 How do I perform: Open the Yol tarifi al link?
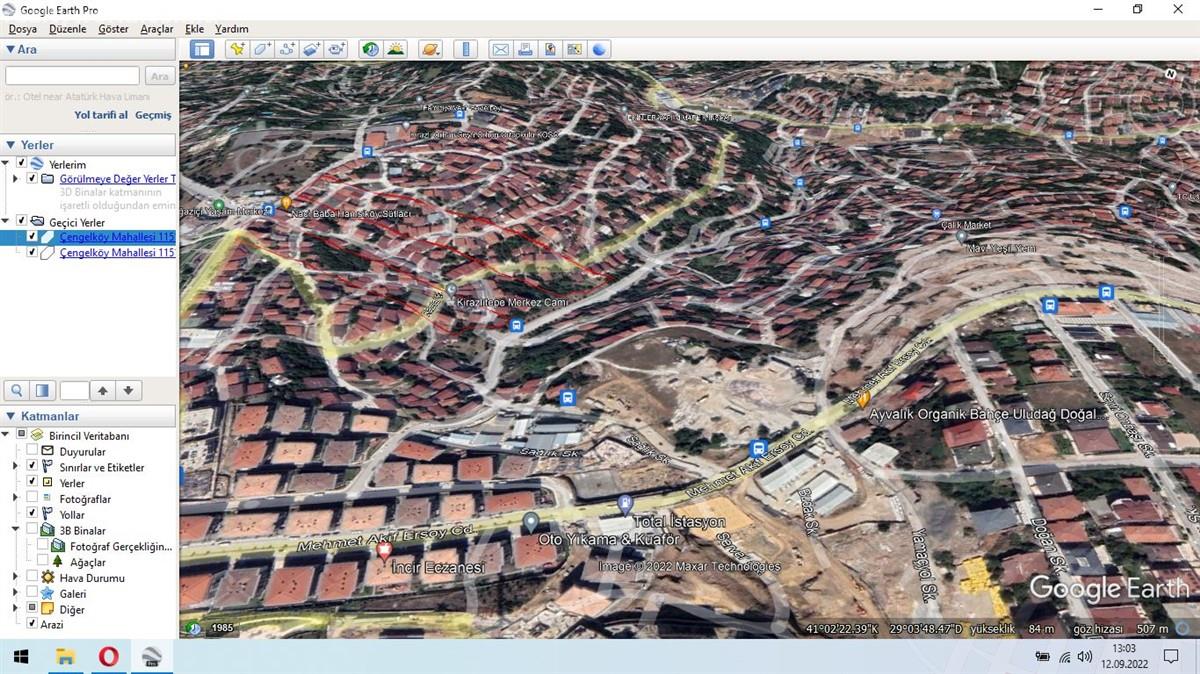(101, 115)
